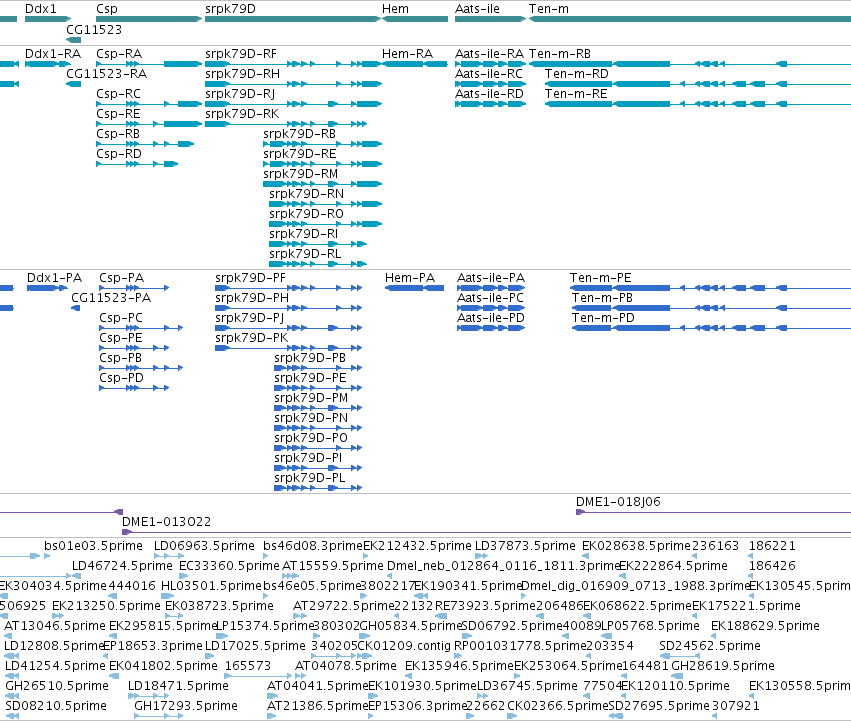Click protein srpk79D-PL label
The height and width of the screenshot is (721, 851).
click(310, 478)
